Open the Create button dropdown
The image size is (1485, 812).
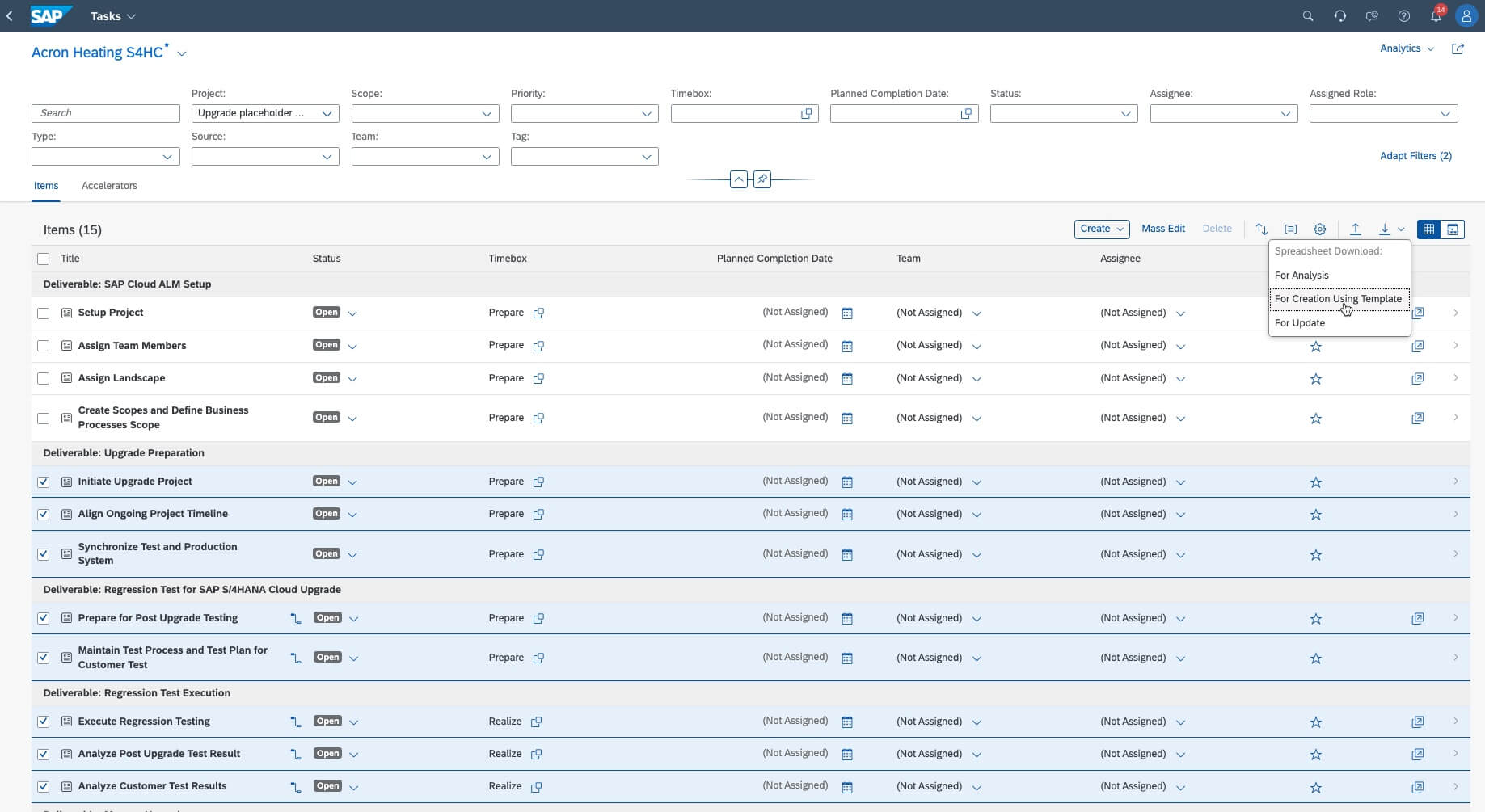point(1101,229)
